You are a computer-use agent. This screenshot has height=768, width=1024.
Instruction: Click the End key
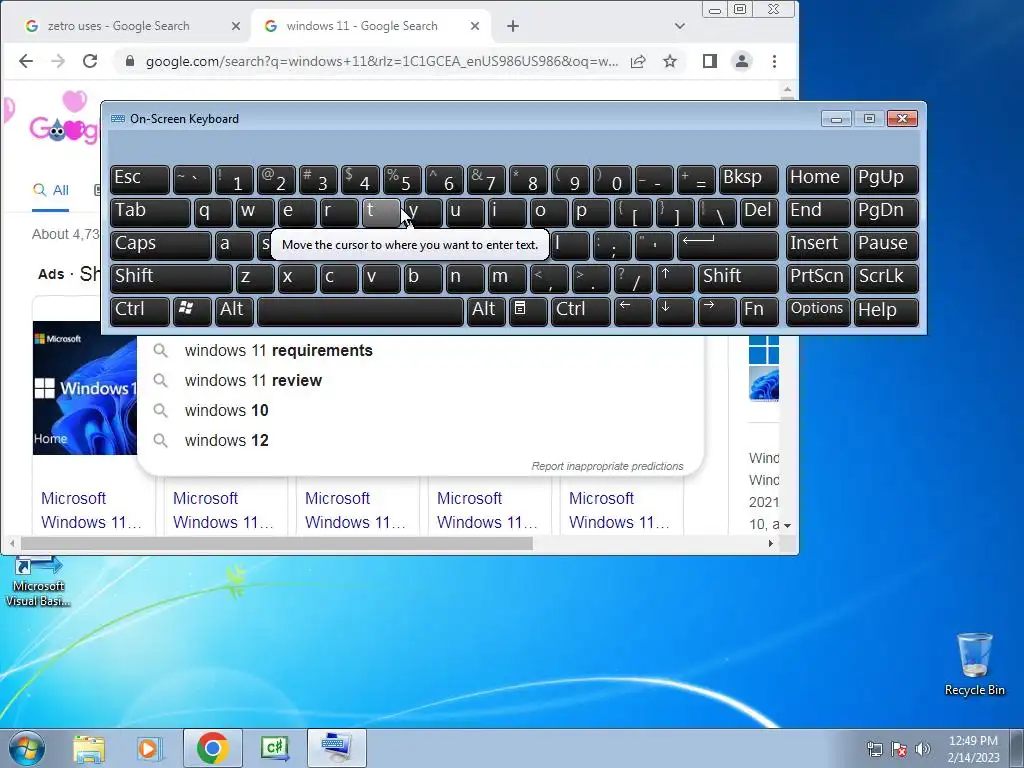click(x=818, y=212)
